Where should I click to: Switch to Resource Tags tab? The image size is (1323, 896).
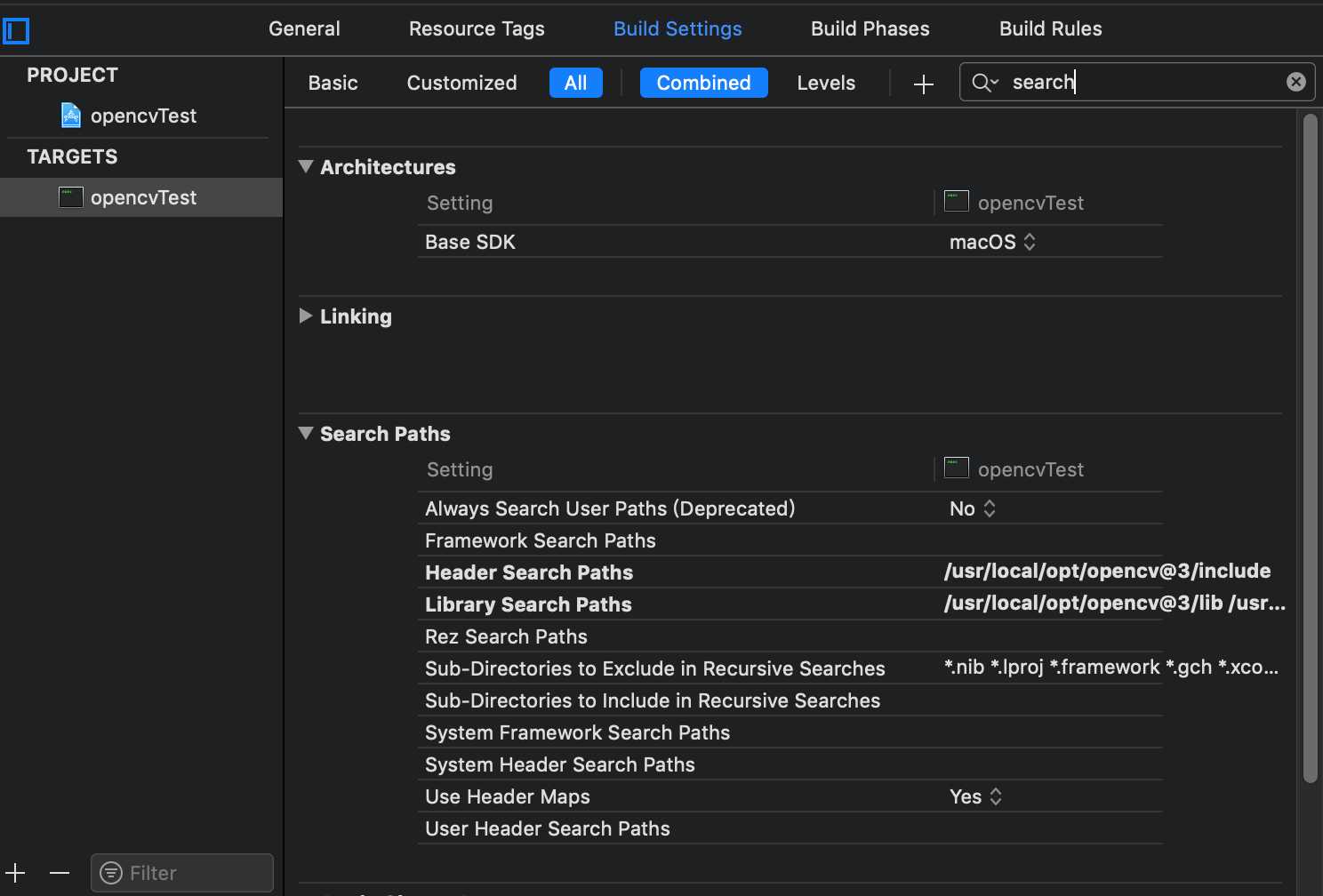[477, 28]
